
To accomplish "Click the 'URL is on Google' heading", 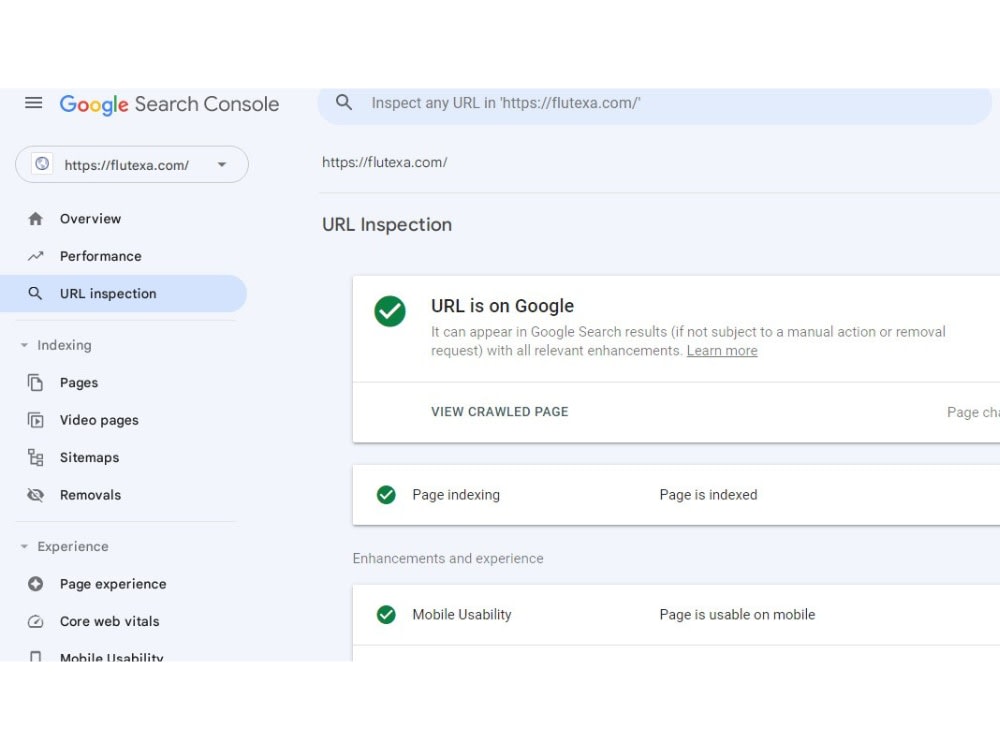I will (x=503, y=306).
